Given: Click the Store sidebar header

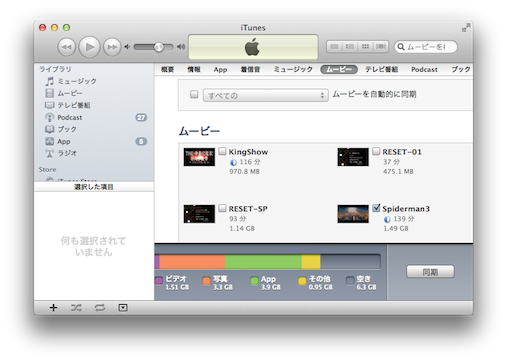Looking at the screenshot, I should coord(47,169).
